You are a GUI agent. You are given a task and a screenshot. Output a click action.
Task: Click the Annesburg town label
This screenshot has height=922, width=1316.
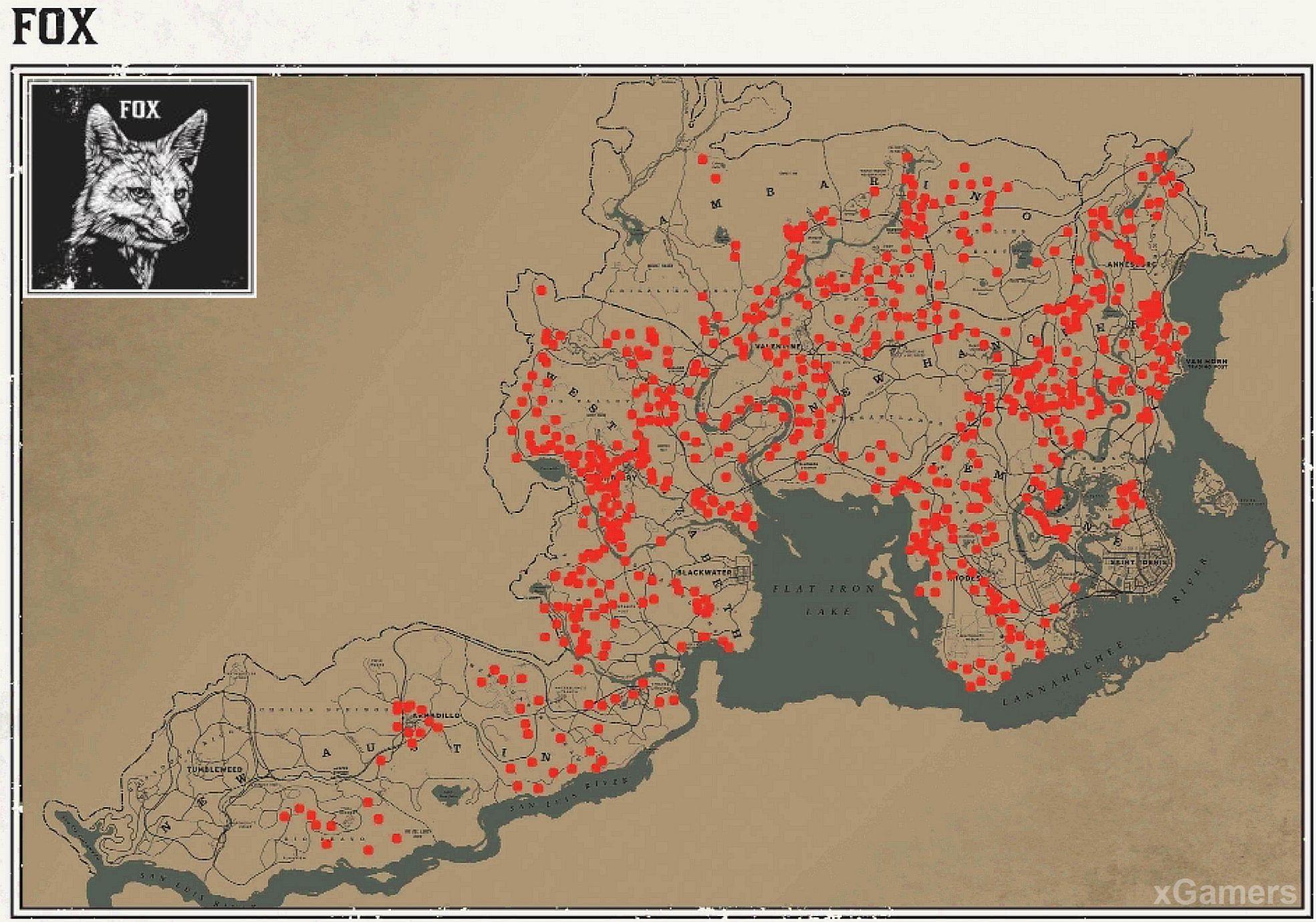pos(1131,264)
